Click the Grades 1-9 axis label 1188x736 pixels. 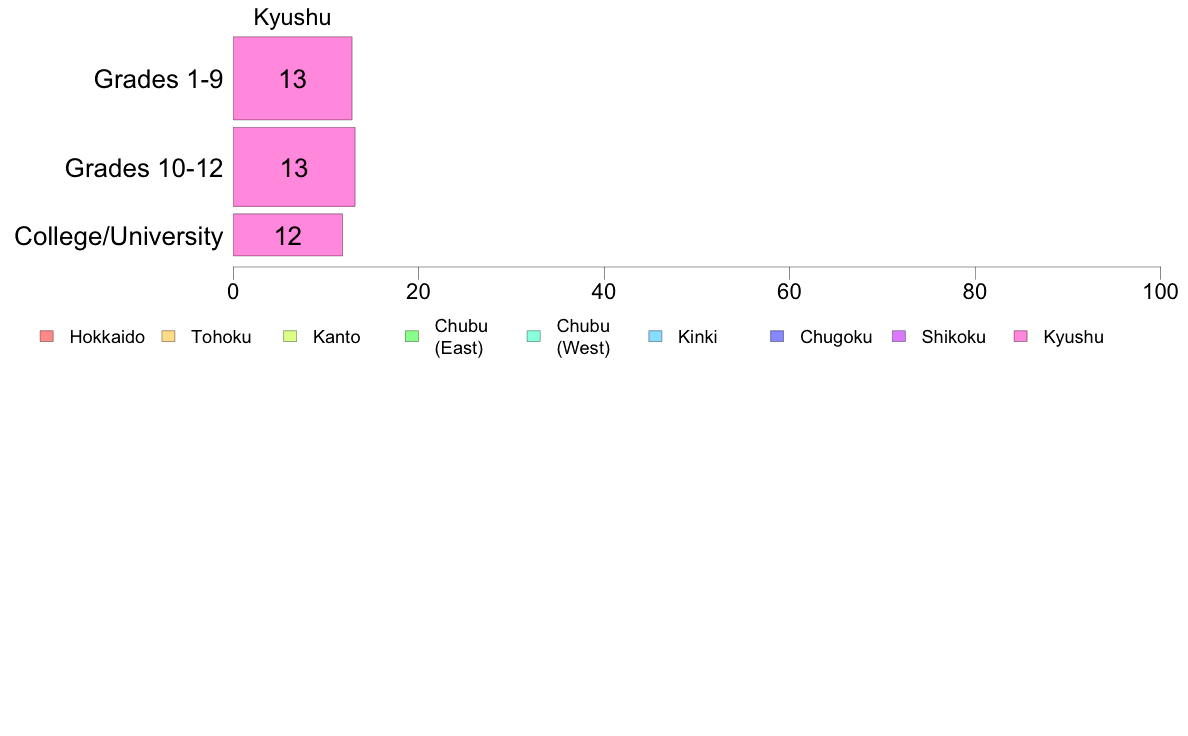pyautogui.click(x=158, y=79)
